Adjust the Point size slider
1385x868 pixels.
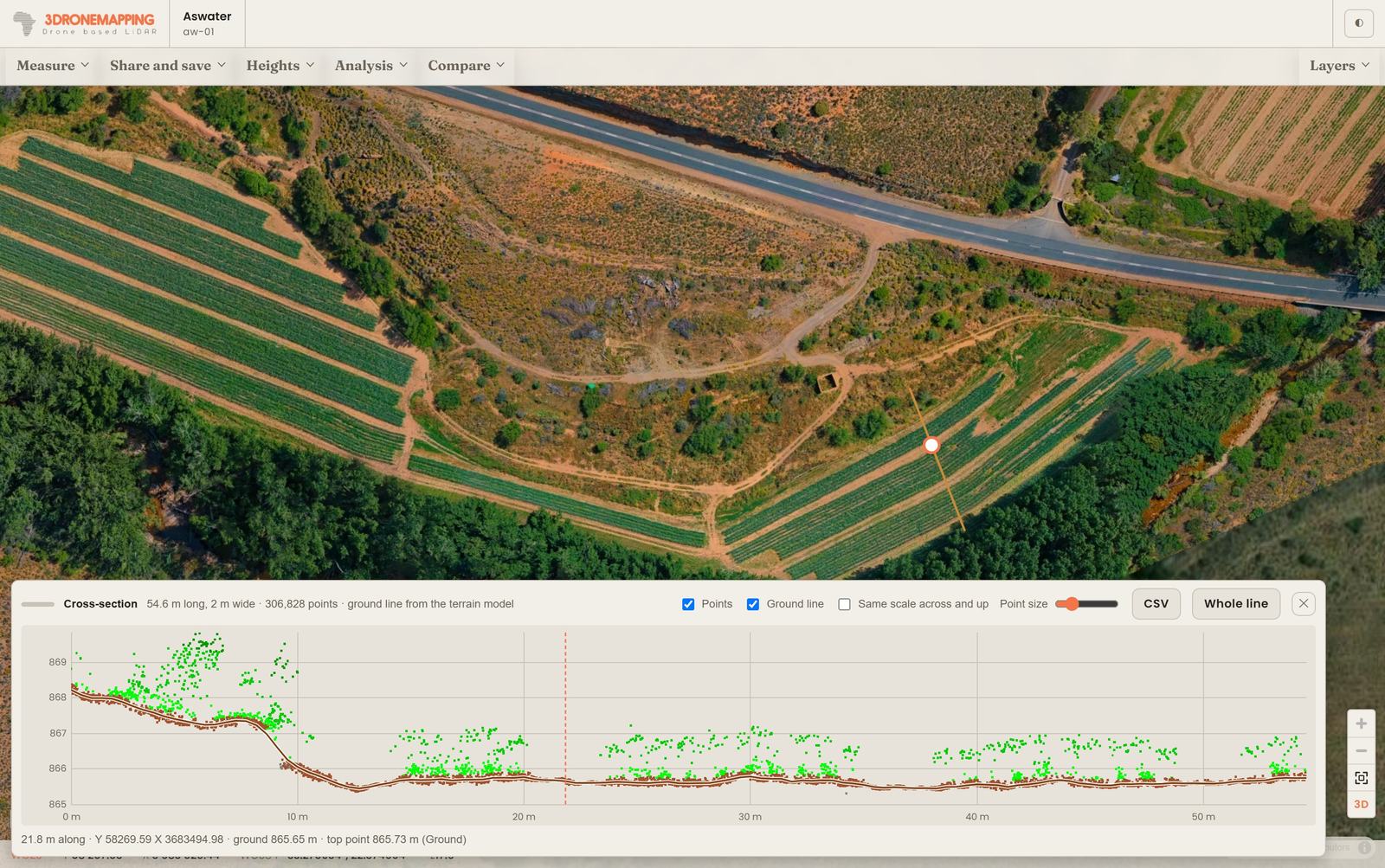coord(1086,604)
